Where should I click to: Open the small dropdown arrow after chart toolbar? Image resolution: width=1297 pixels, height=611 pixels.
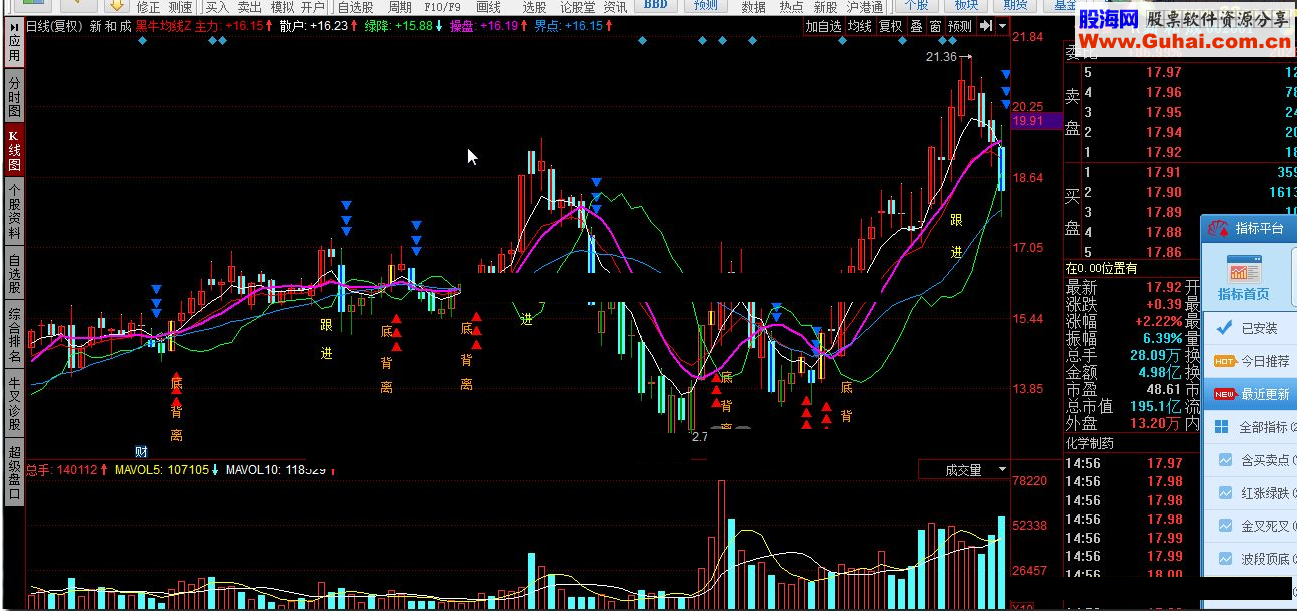(1002, 26)
